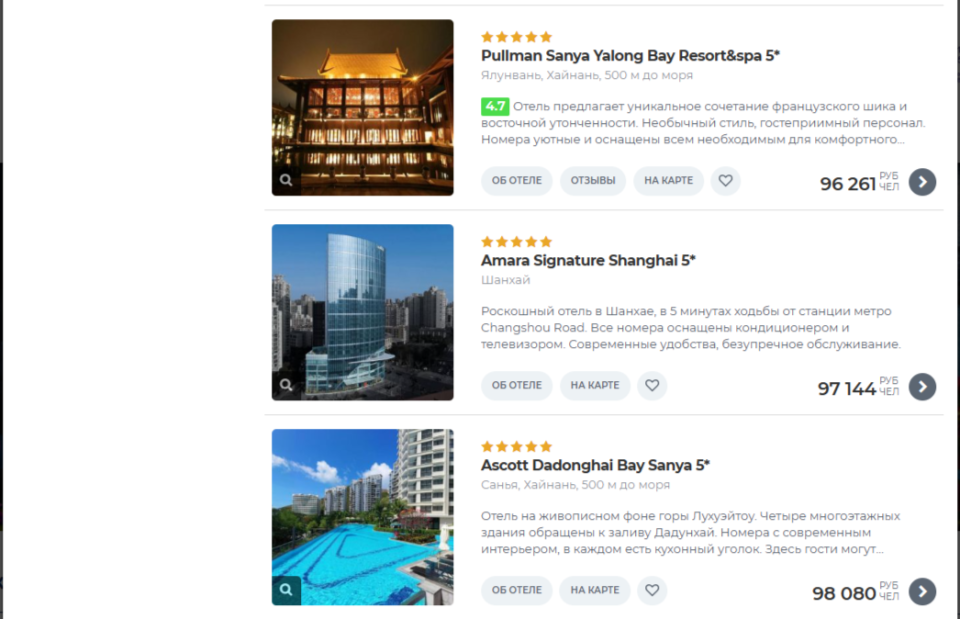Add Pullman Sanya to favorites with heart
This screenshot has width=960, height=619.
(x=726, y=181)
